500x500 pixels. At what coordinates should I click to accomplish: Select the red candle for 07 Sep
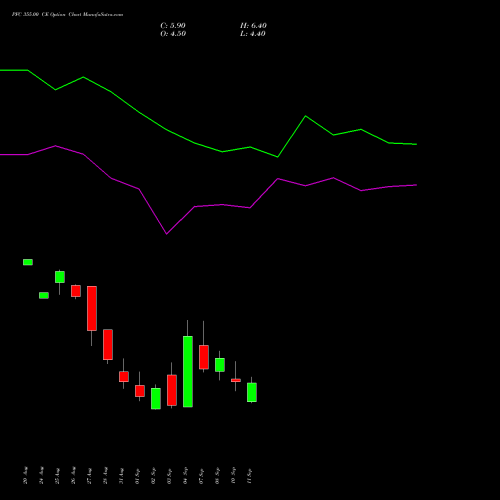coord(204,357)
